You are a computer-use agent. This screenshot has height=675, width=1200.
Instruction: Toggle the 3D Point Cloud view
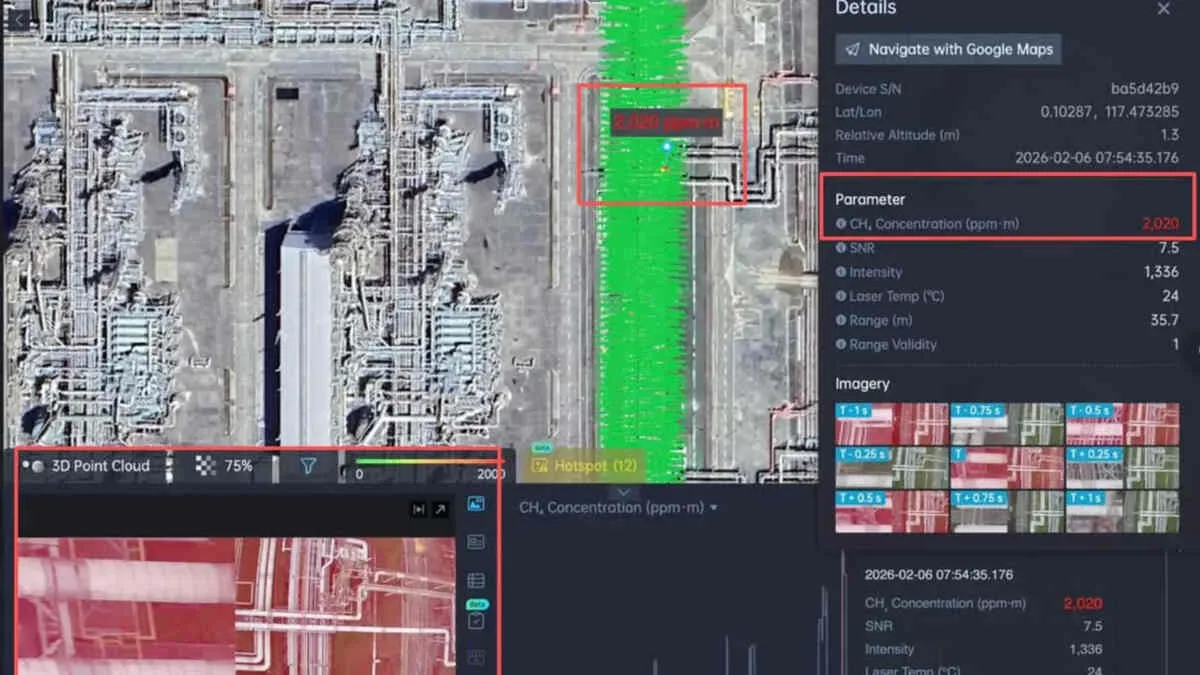tap(86, 466)
